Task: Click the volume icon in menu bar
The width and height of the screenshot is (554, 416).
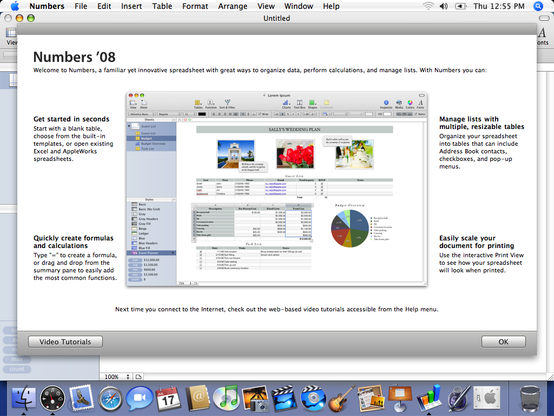Action: tap(444, 6)
